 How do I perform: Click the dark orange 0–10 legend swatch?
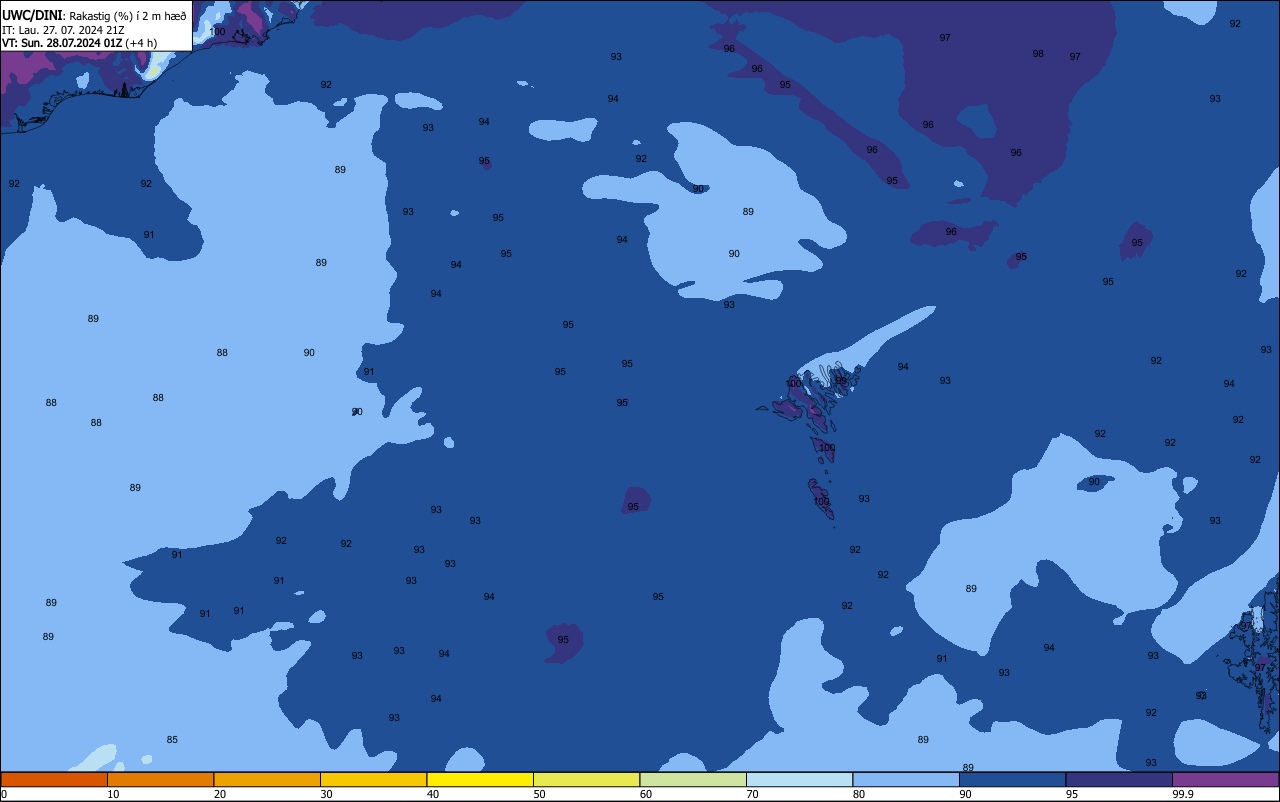click(x=54, y=779)
